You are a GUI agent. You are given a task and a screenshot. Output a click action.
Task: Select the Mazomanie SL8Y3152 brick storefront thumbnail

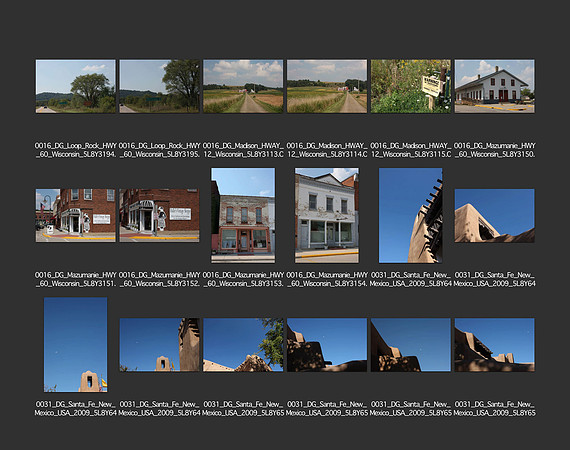pos(159,215)
